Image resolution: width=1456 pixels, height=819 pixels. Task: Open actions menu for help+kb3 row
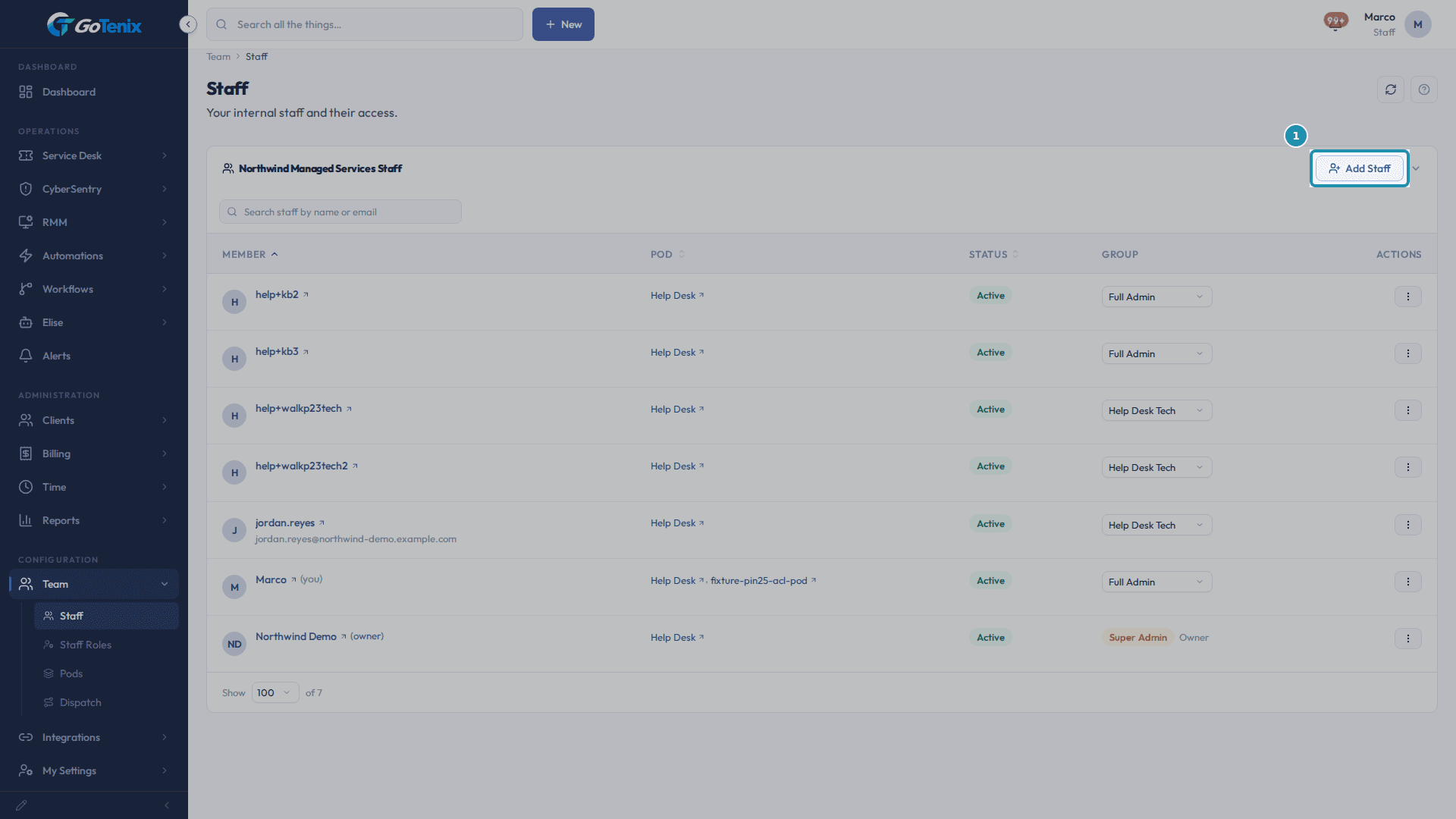[1408, 353]
